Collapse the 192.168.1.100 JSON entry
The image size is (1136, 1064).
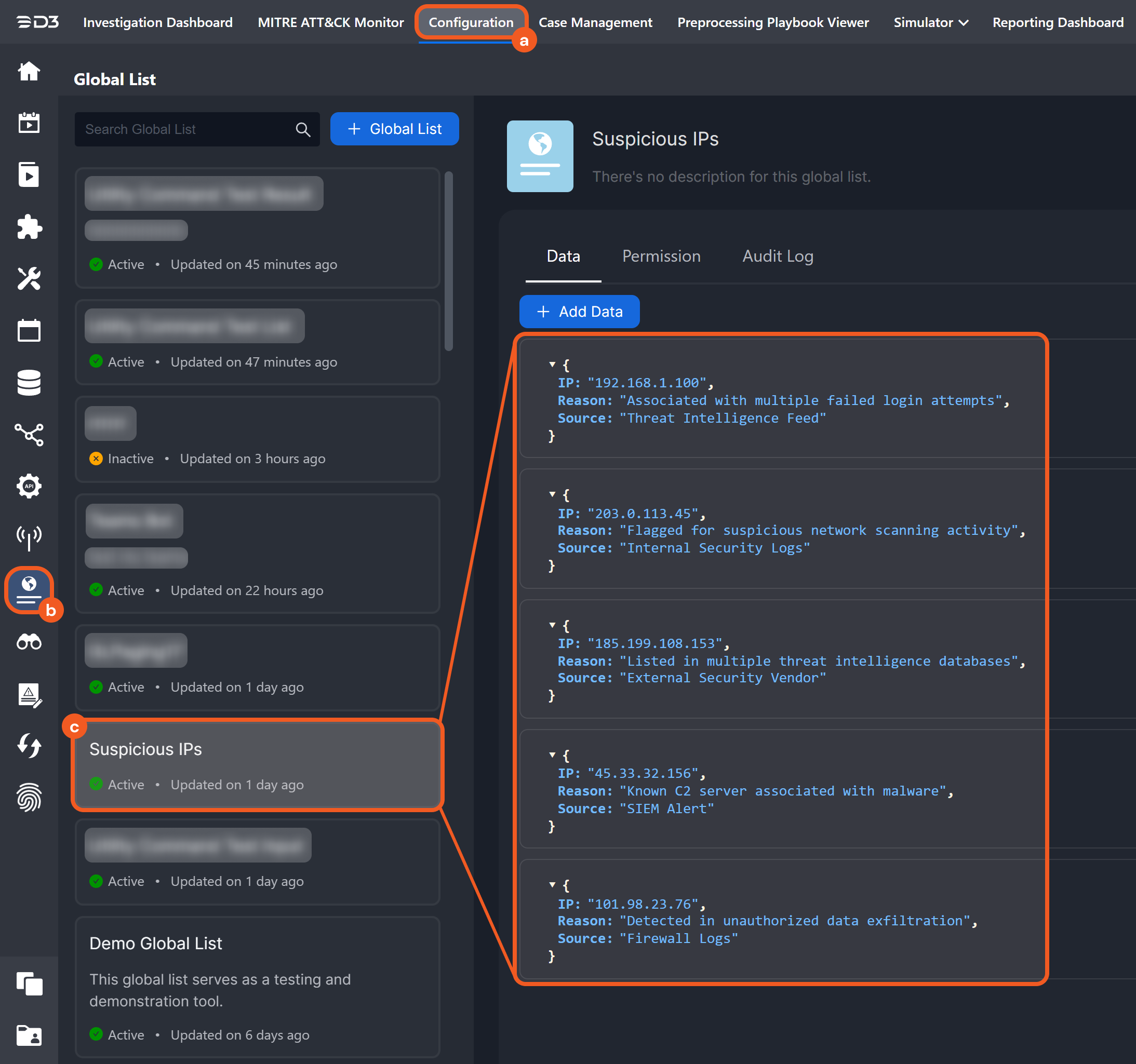[x=552, y=364]
